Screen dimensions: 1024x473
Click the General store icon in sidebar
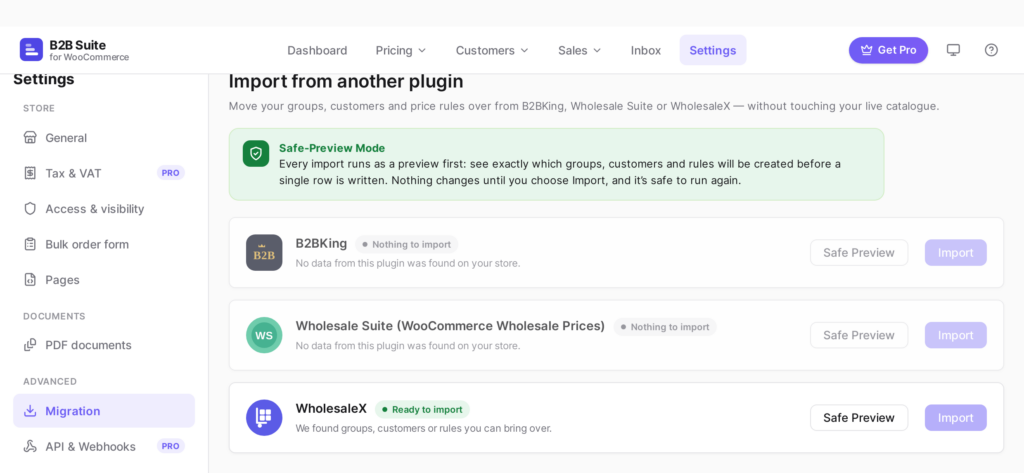[30, 138]
